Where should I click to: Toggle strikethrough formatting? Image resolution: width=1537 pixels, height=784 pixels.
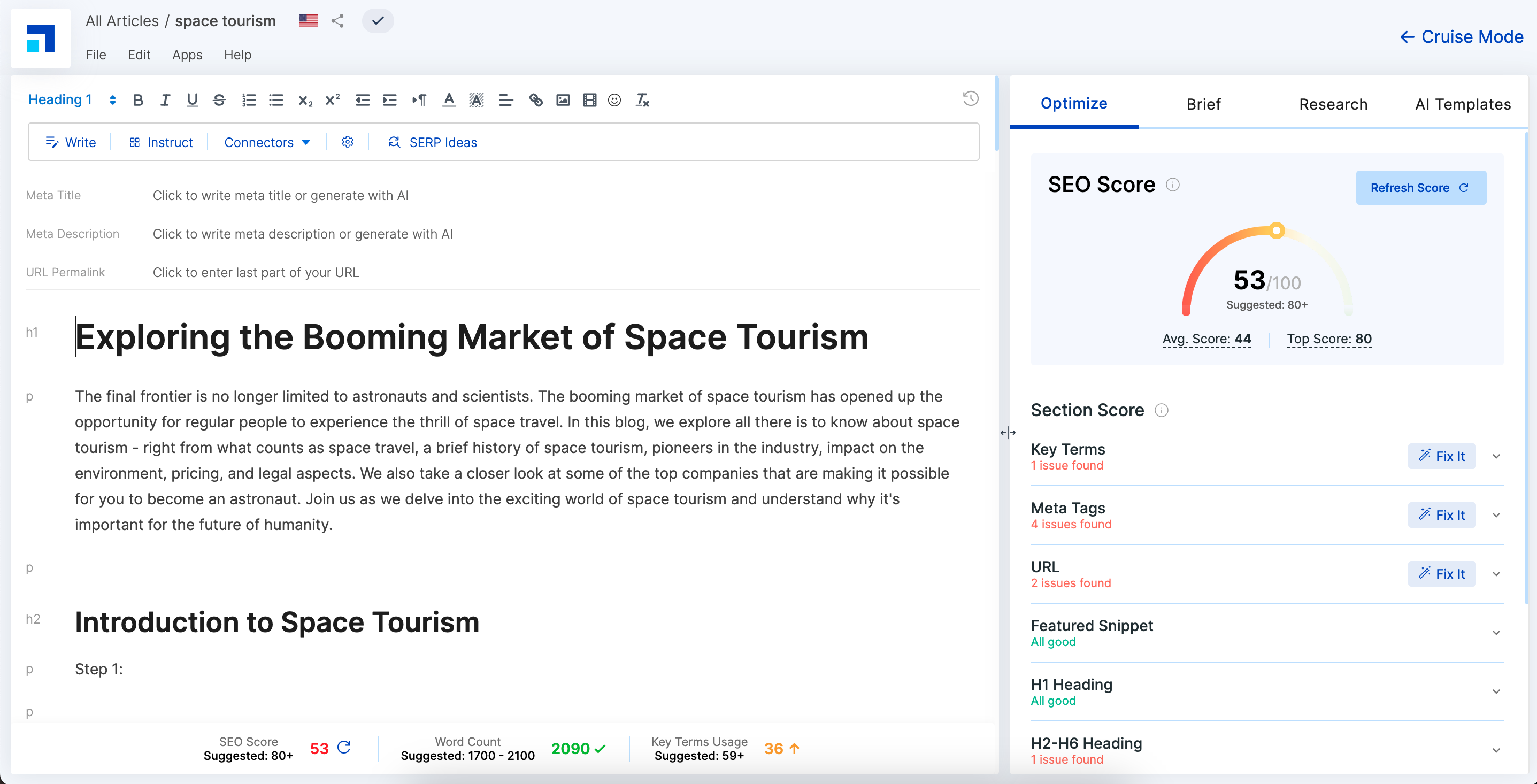(219, 100)
